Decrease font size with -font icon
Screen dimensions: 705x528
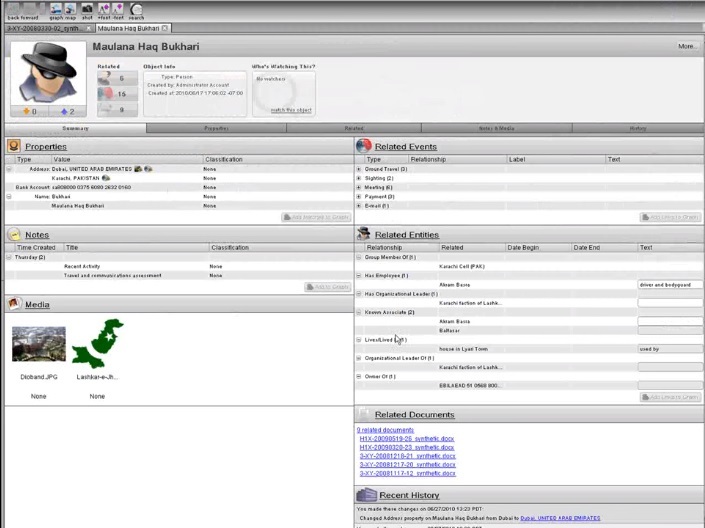pos(118,9)
